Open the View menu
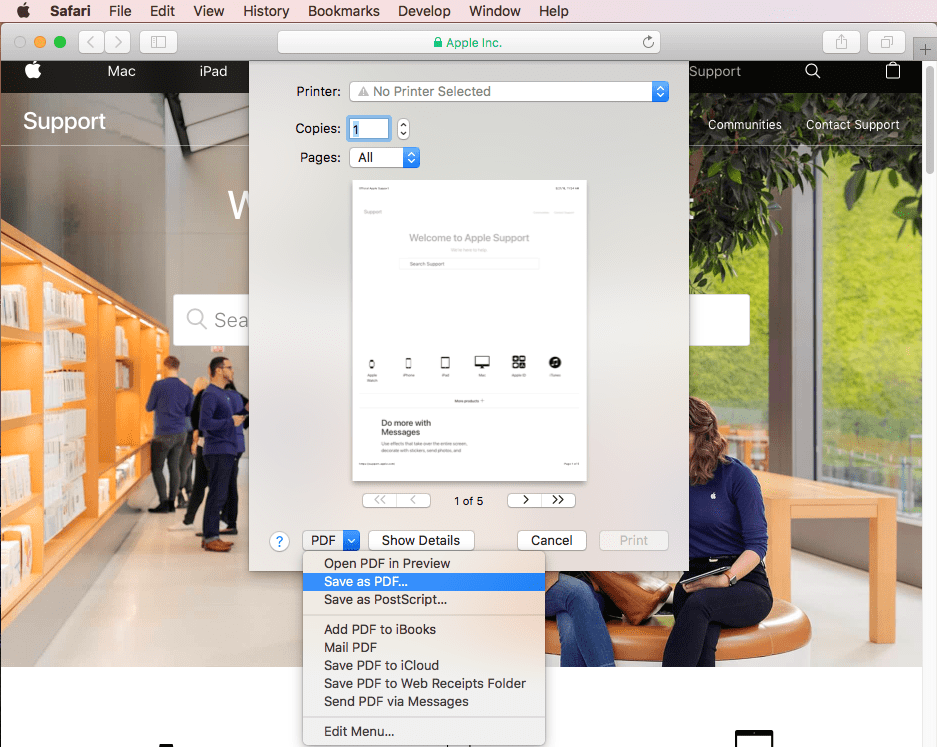937x747 pixels. point(209,11)
